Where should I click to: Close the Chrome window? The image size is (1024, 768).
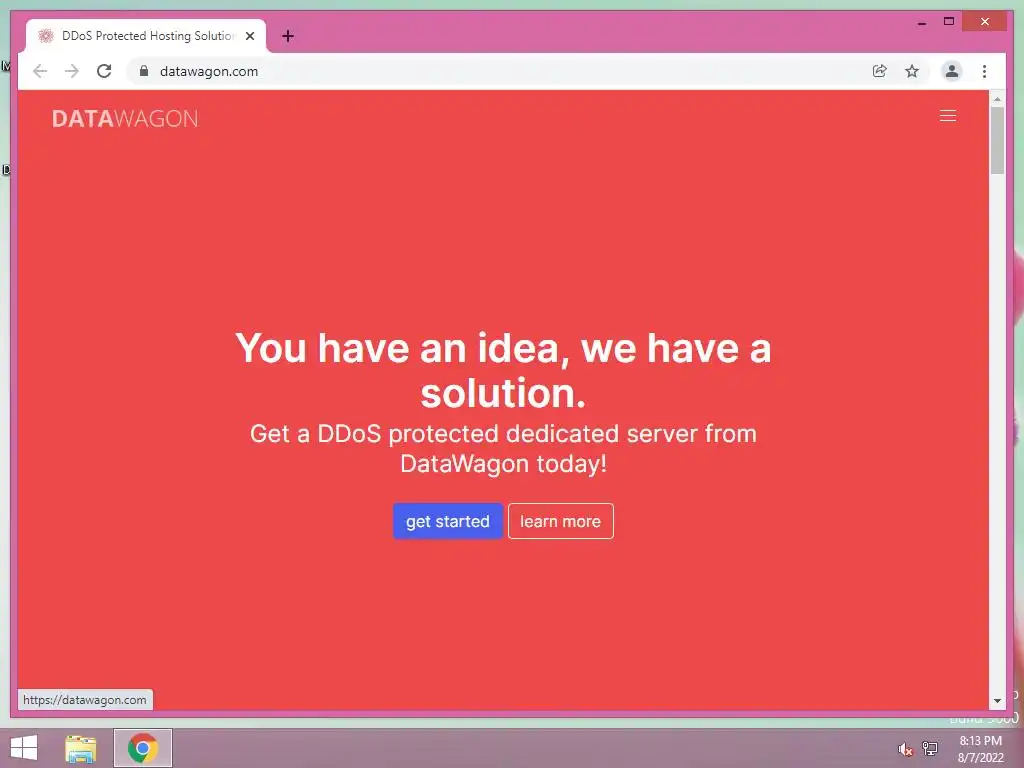pyautogui.click(x=985, y=22)
